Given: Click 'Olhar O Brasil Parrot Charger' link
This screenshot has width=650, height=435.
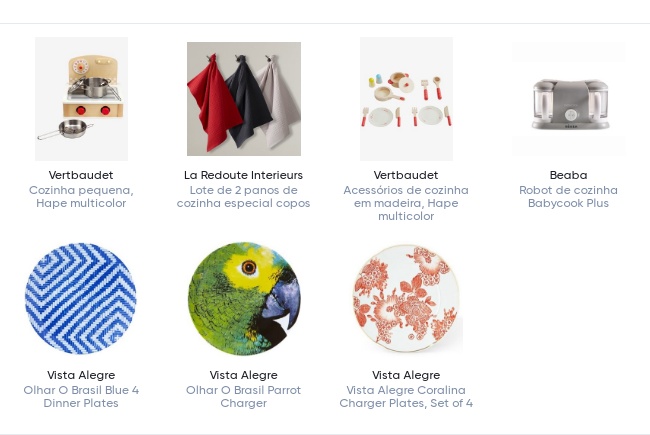Looking at the screenshot, I should (244, 397).
